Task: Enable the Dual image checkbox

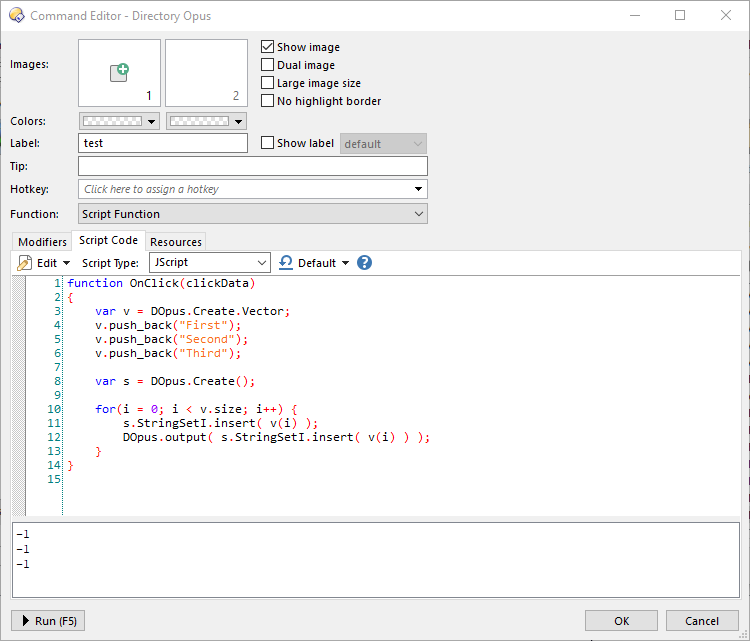Action: tap(268, 65)
